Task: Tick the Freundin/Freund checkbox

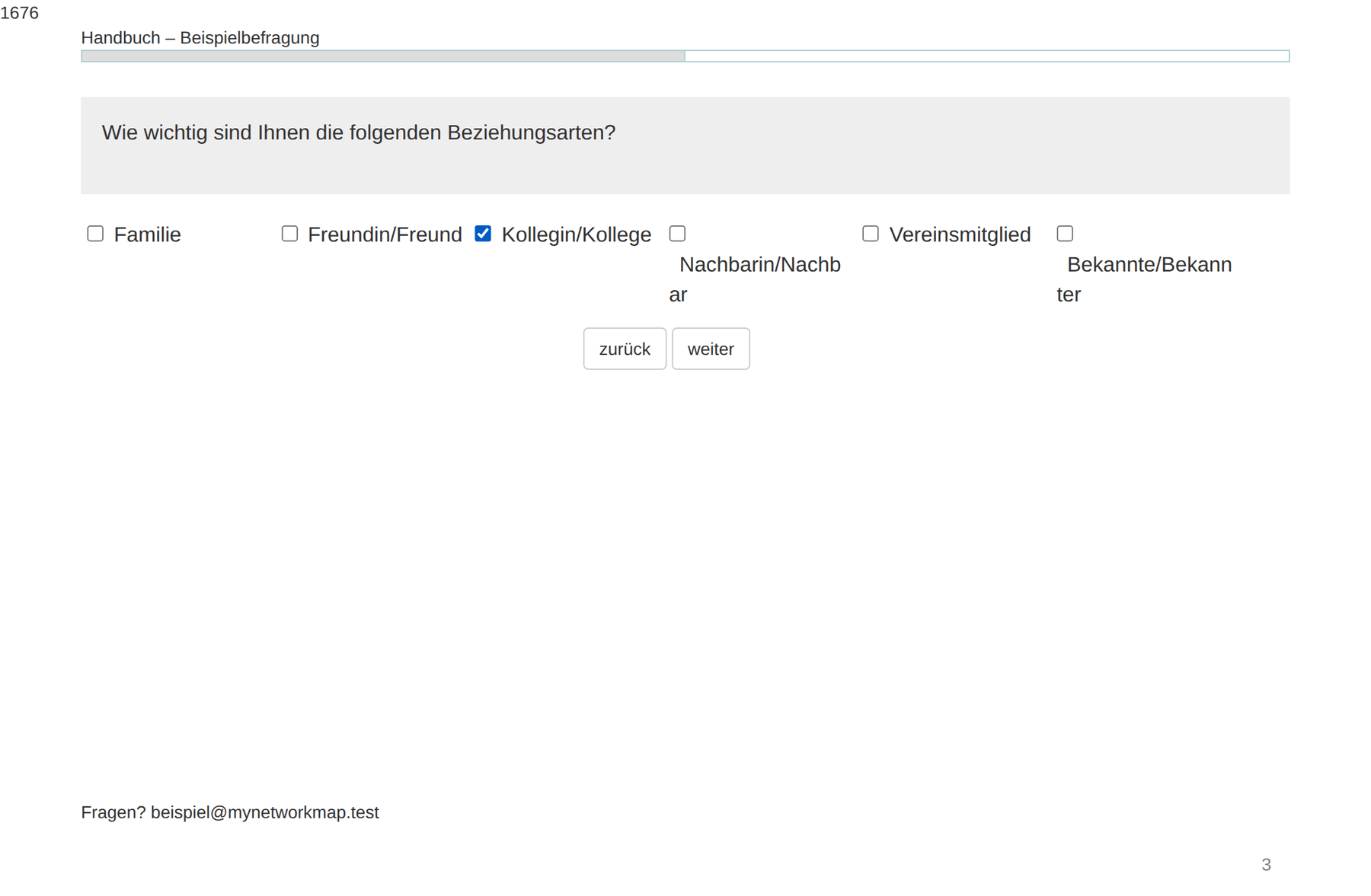Action: point(289,234)
